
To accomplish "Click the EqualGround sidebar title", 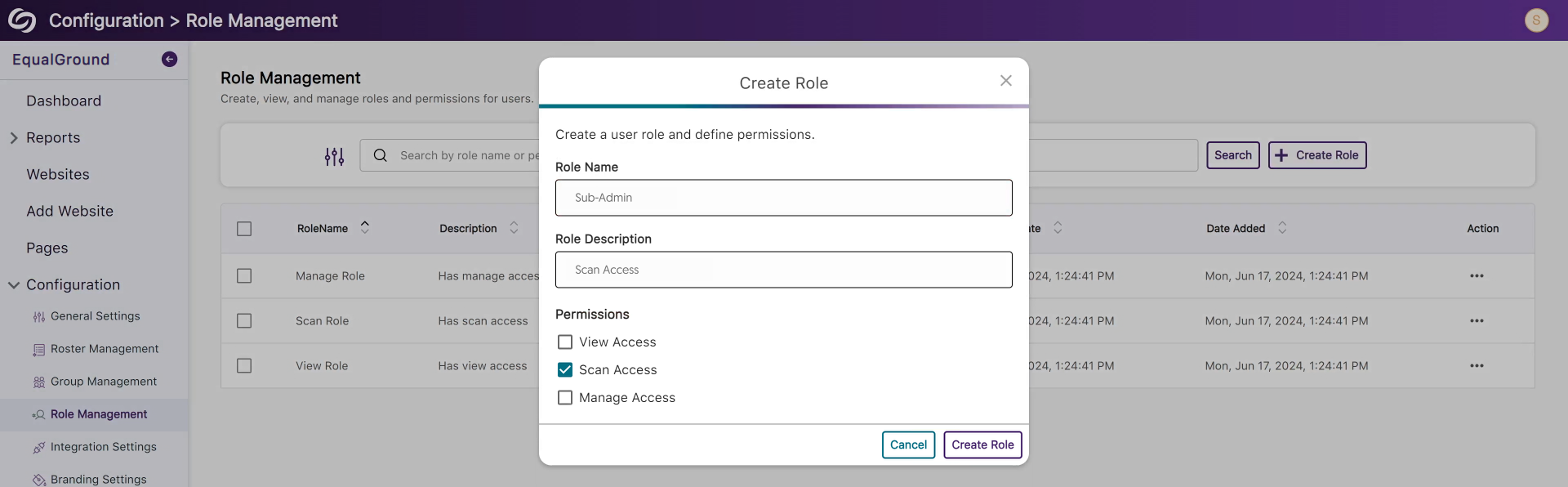I will pyautogui.click(x=61, y=60).
